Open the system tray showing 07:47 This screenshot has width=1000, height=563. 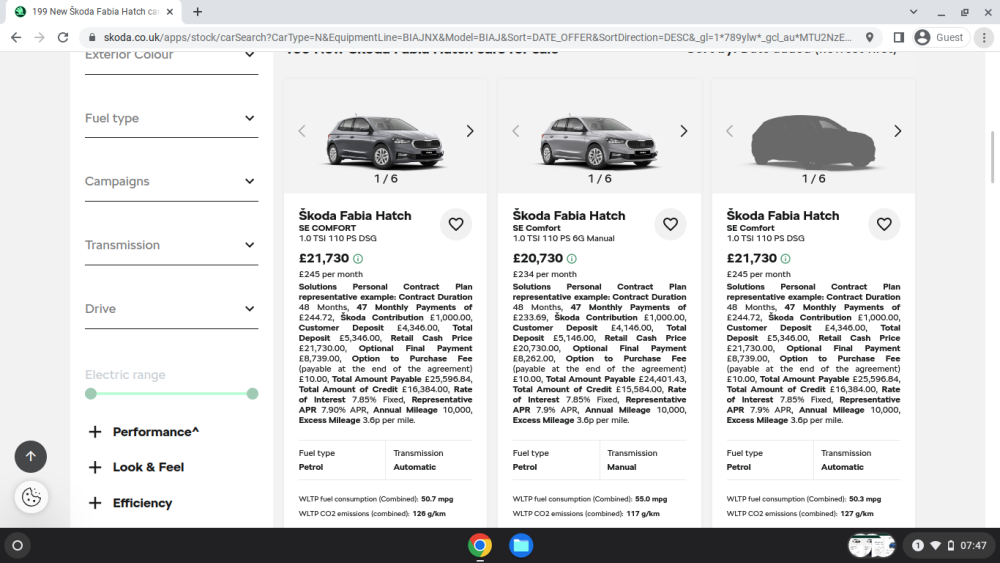tap(949, 545)
